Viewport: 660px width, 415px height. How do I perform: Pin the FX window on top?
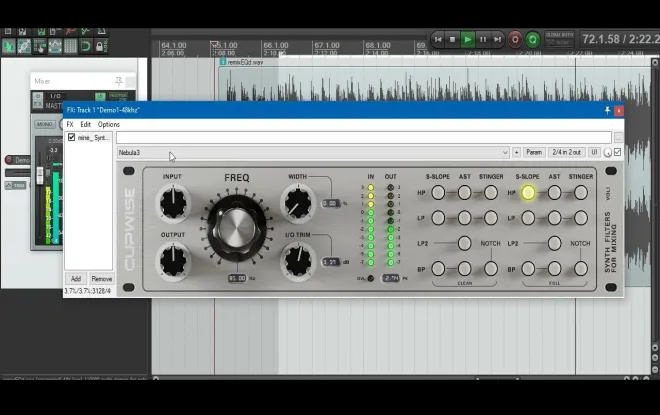(x=607, y=110)
